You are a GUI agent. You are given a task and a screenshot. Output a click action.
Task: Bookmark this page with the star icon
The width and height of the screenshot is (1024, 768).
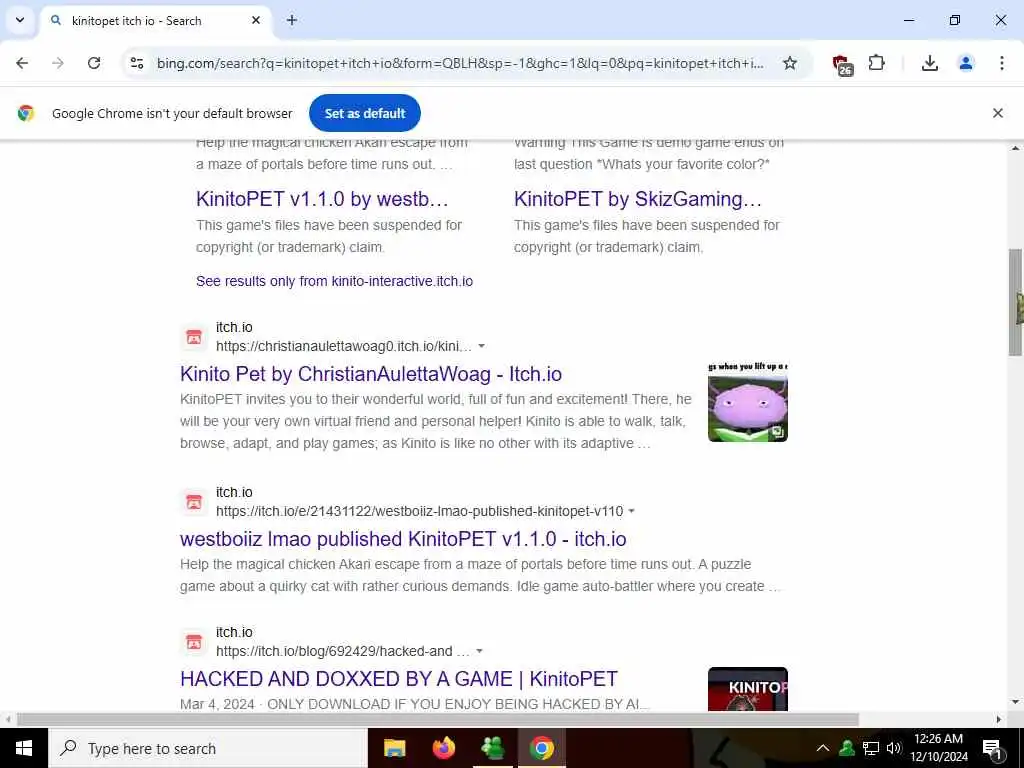[x=790, y=63]
